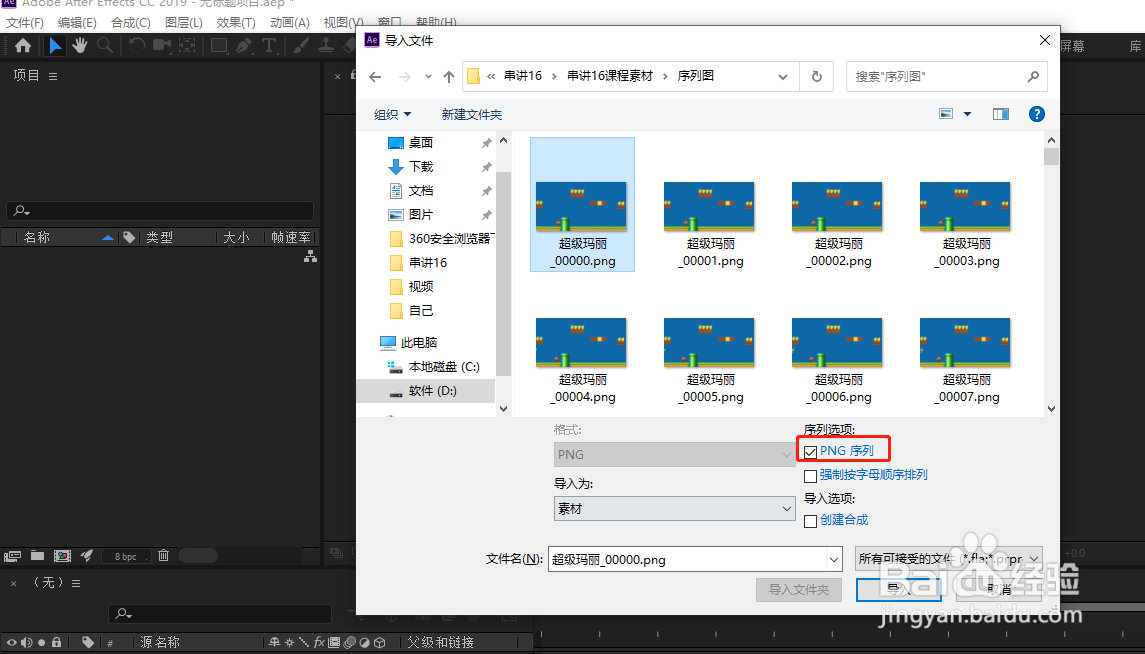This screenshot has height=654, width=1145.
Task: Select the Unified Camera tool
Action: (161, 46)
